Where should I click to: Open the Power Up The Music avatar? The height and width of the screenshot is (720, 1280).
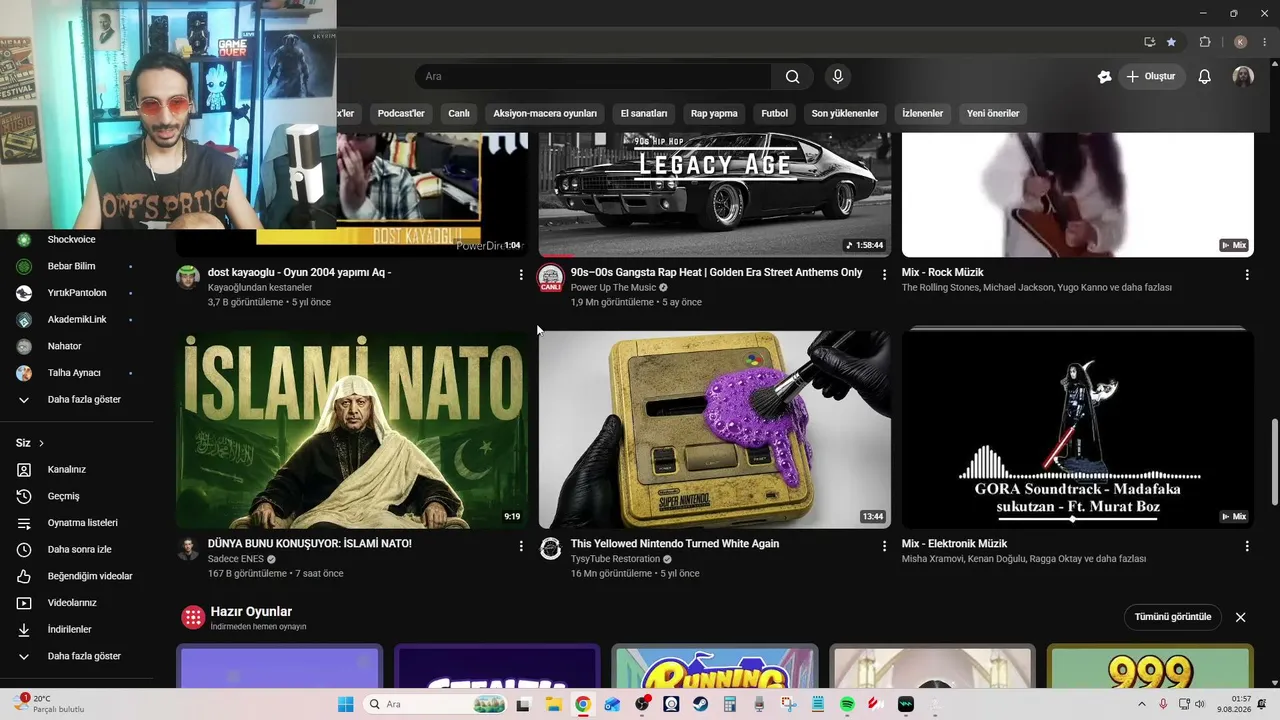coord(551,277)
